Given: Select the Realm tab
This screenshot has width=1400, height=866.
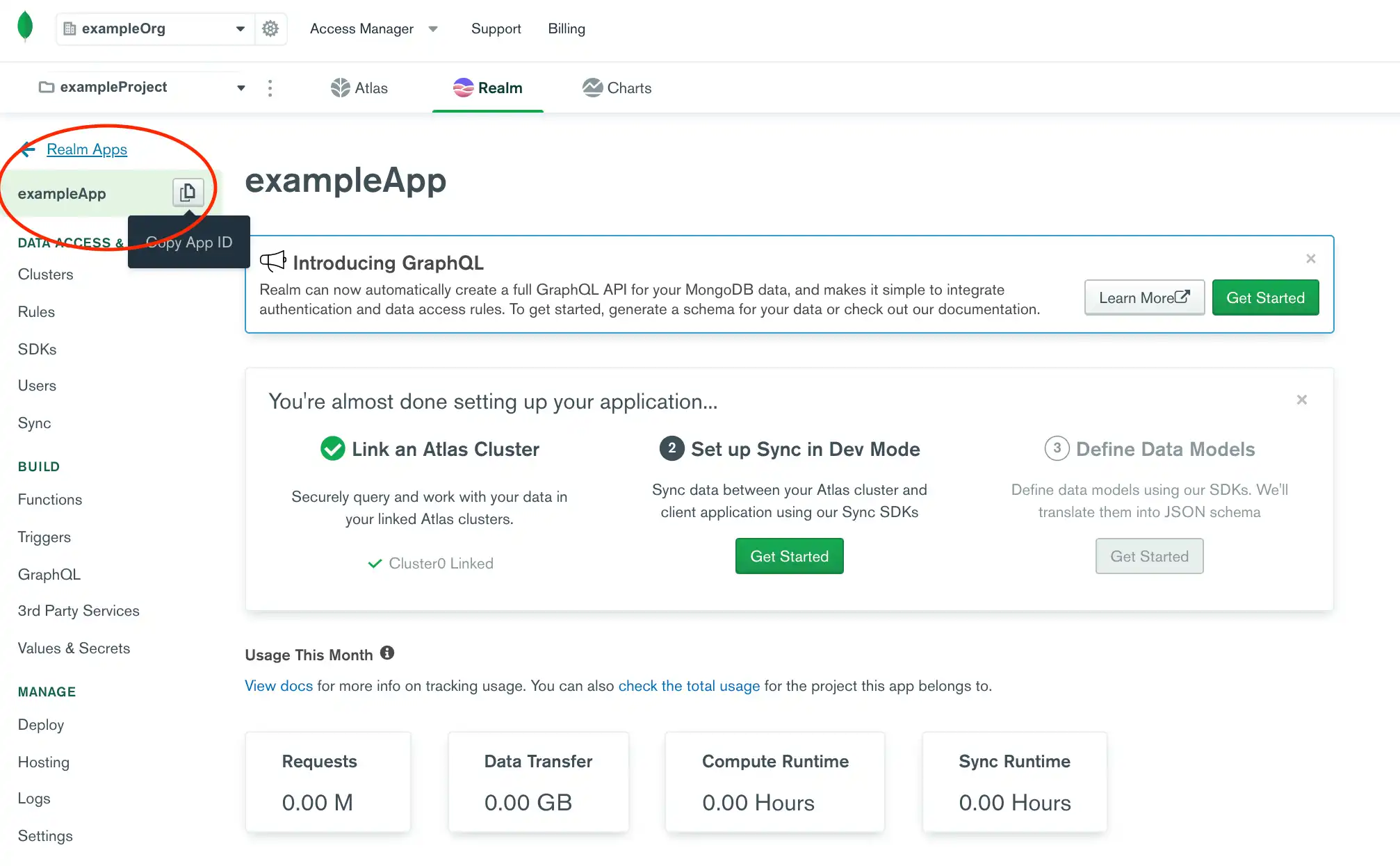Looking at the screenshot, I should point(488,88).
